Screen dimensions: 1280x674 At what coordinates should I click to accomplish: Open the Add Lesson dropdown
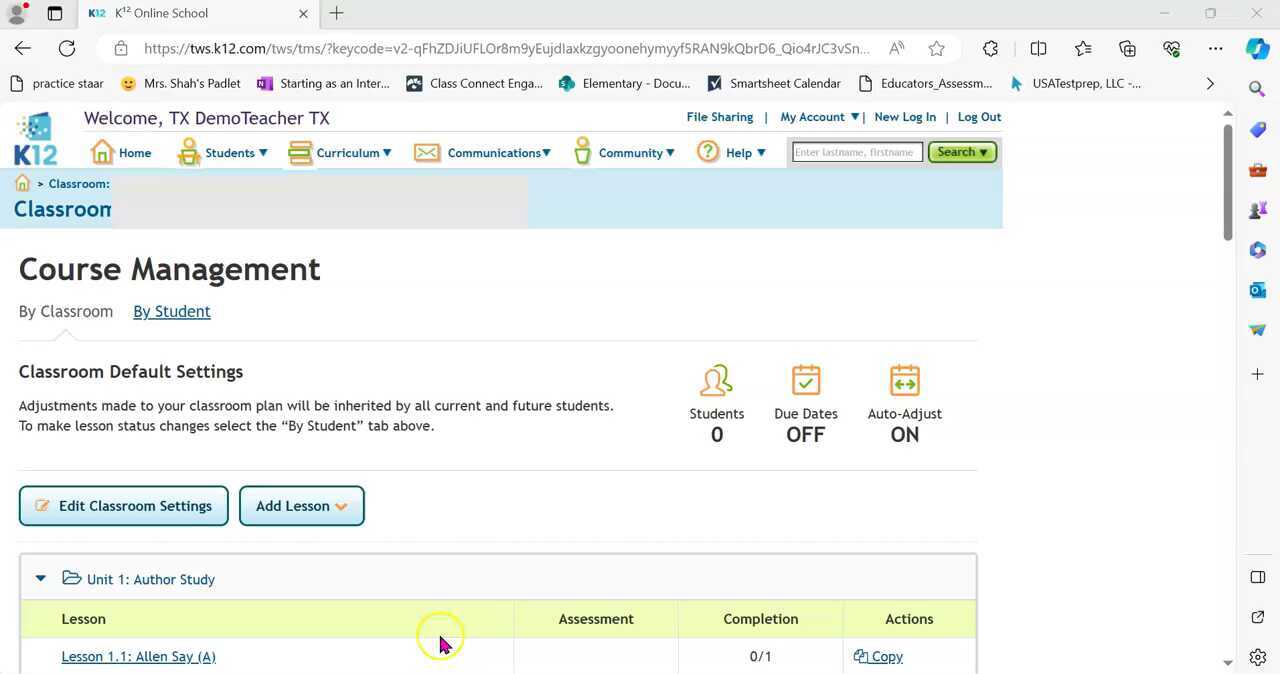301,505
